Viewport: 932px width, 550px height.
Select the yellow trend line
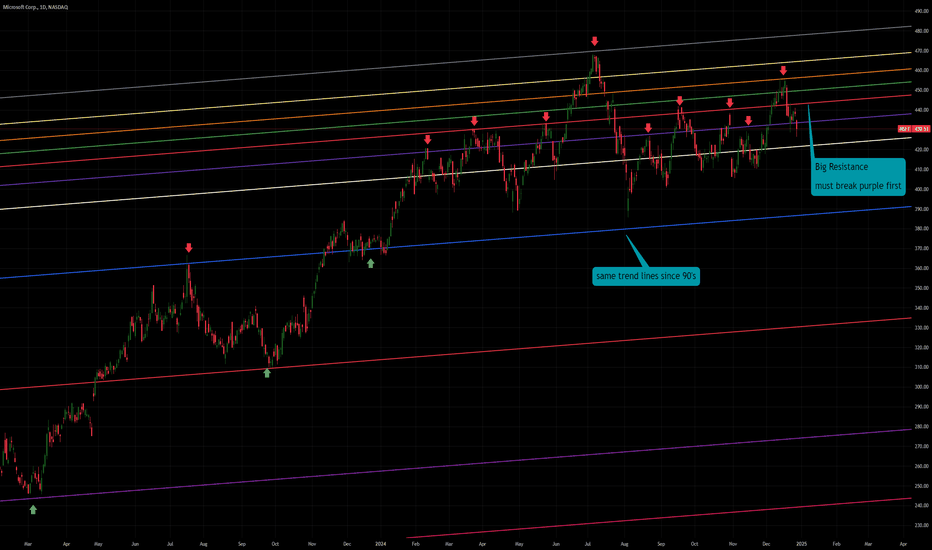pyautogui.click(x=455, y=89)
